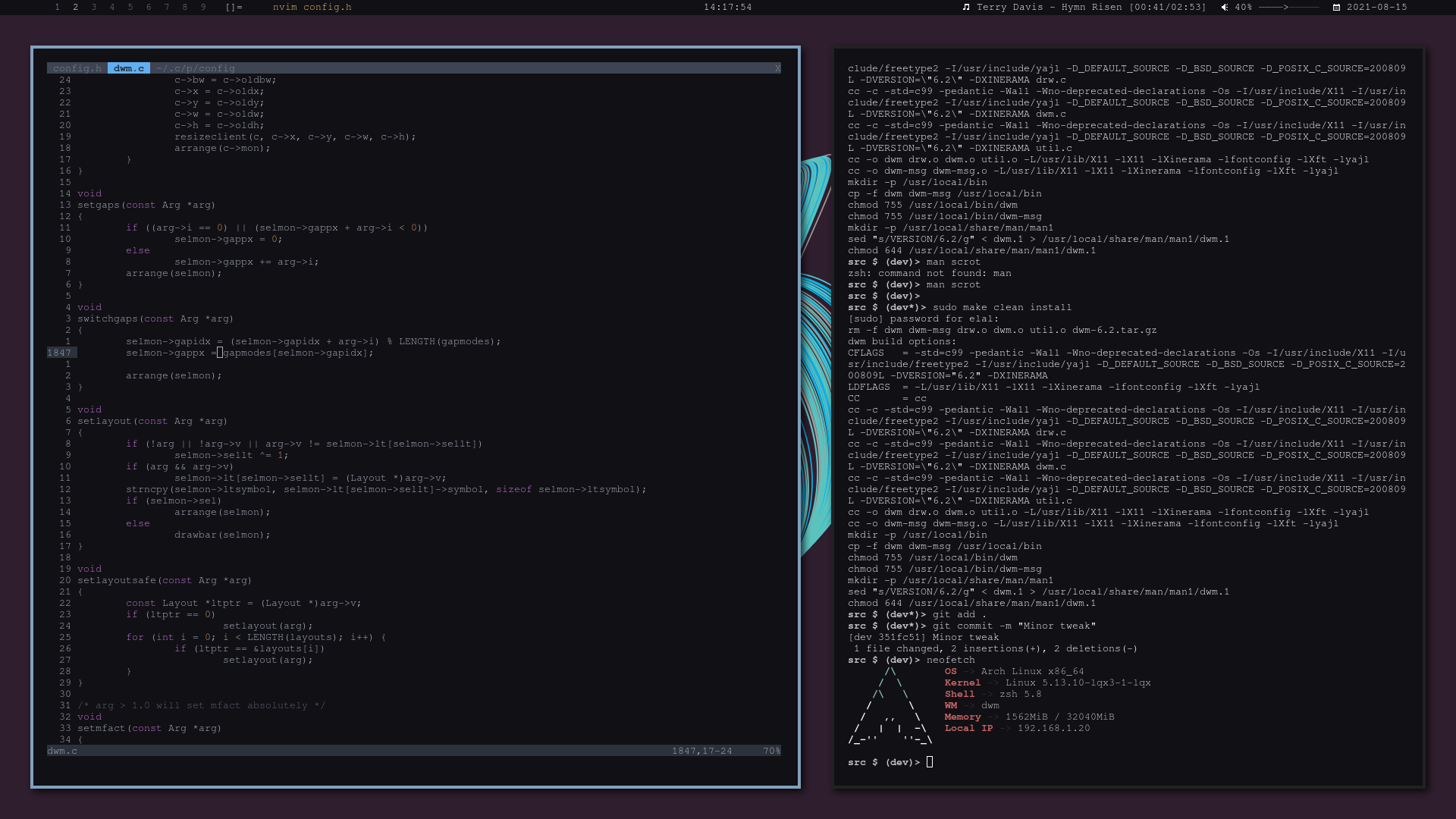The height and width of the screenshot is (819, 1456).
Task: Click the 'LDFLAGS' line in the terminal
Action: coord(1054,387)
